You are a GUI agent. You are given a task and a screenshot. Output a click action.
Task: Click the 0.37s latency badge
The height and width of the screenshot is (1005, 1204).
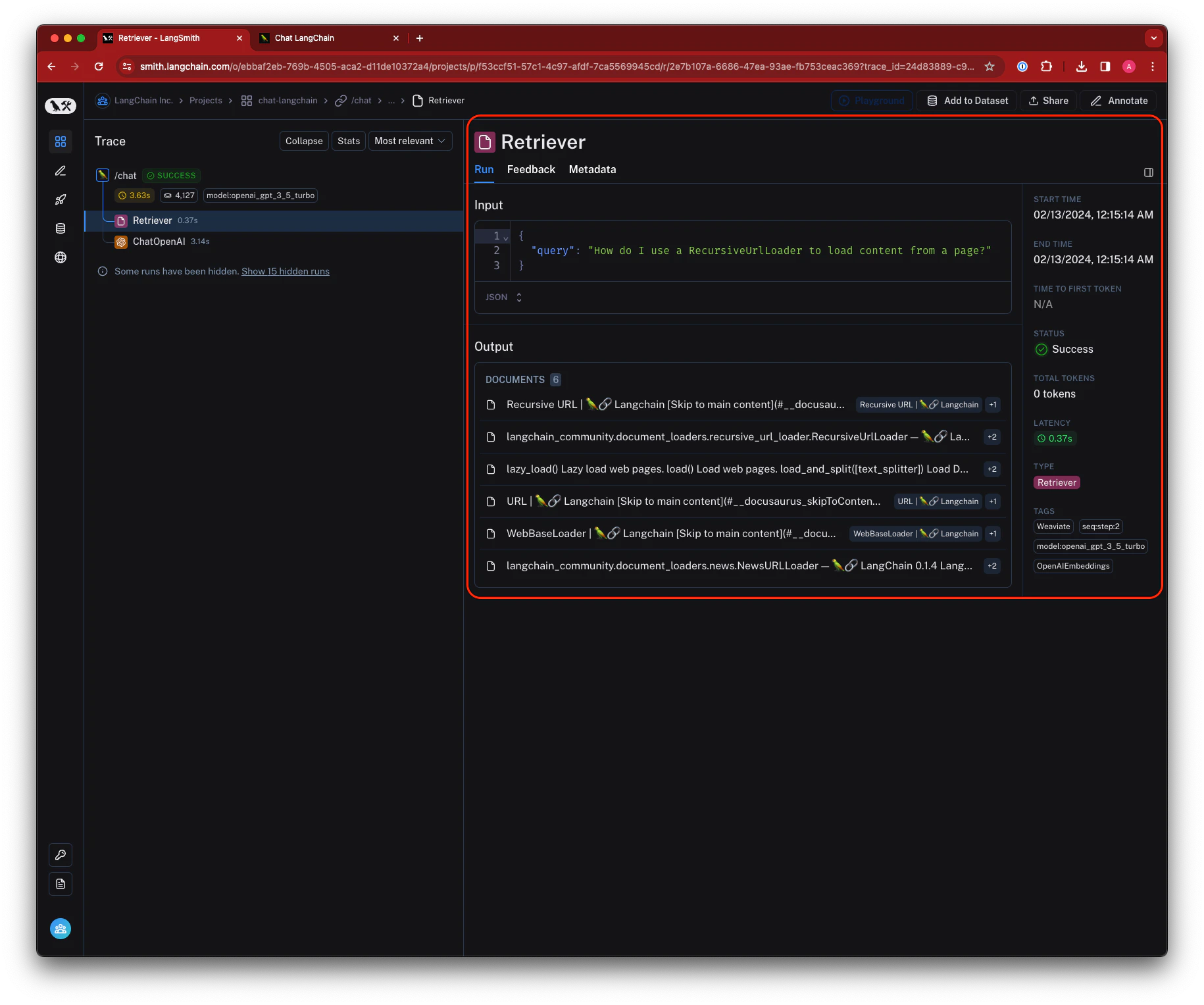[1055, 438]
